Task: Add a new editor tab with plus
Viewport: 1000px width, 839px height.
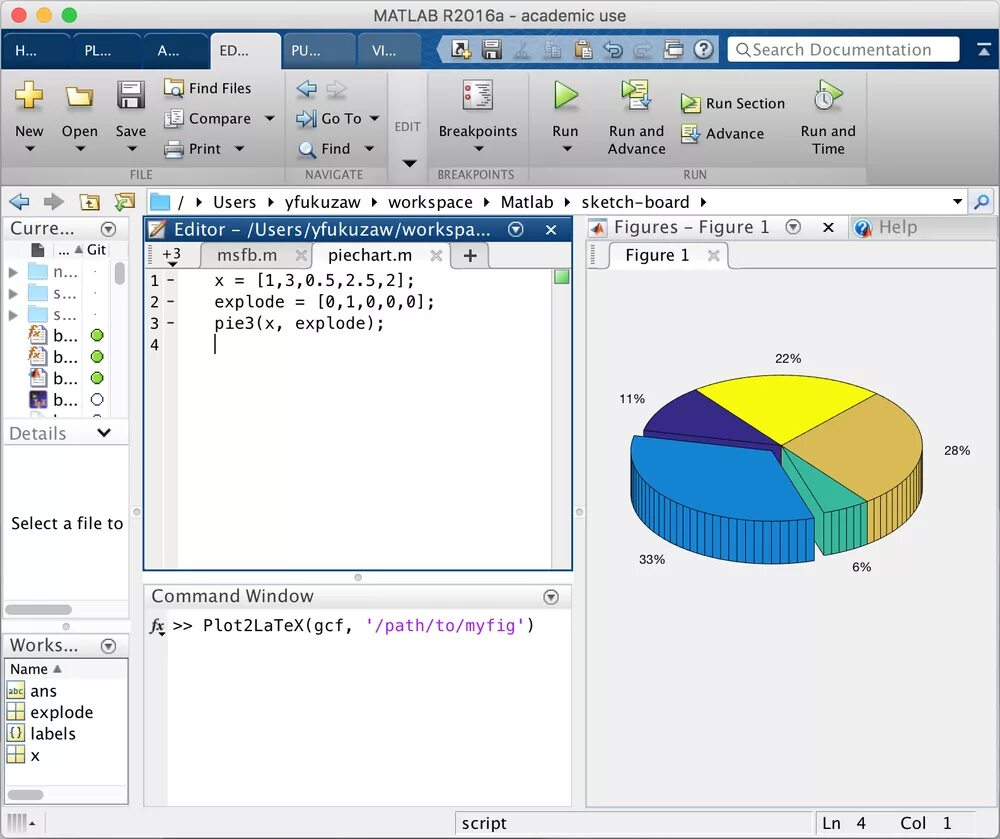Action: point(470,256)
